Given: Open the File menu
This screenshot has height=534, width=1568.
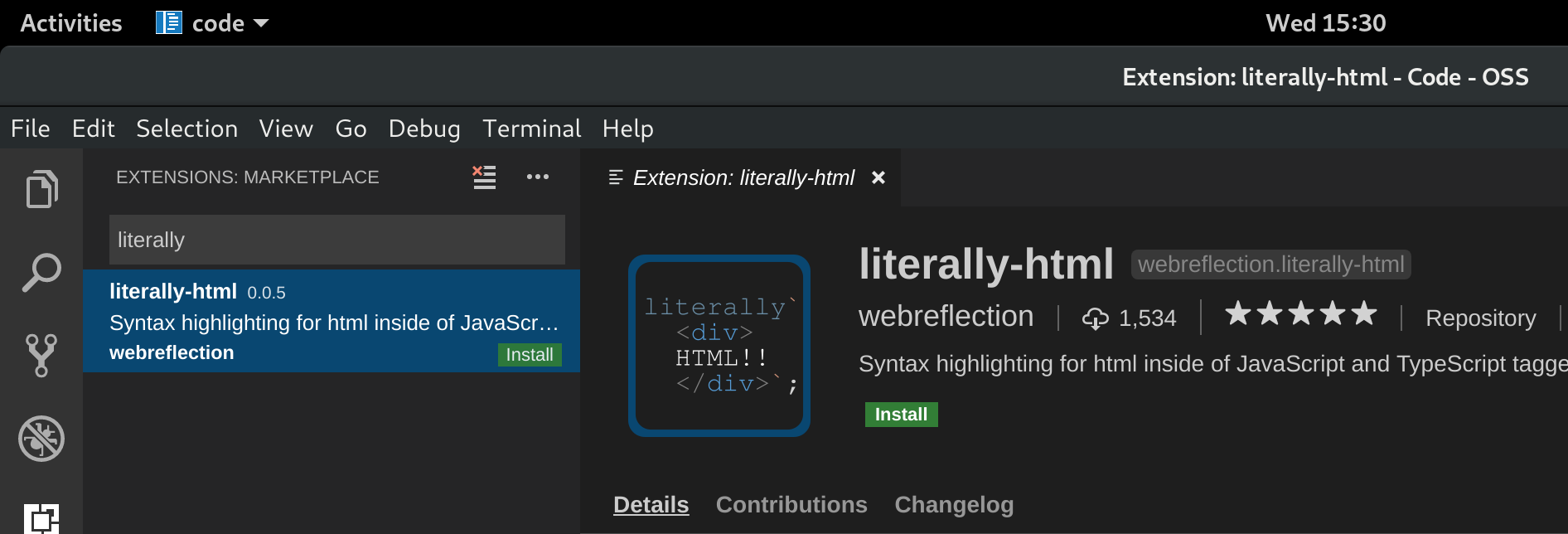Looking at the screenshot, I should tap(31, 129).
